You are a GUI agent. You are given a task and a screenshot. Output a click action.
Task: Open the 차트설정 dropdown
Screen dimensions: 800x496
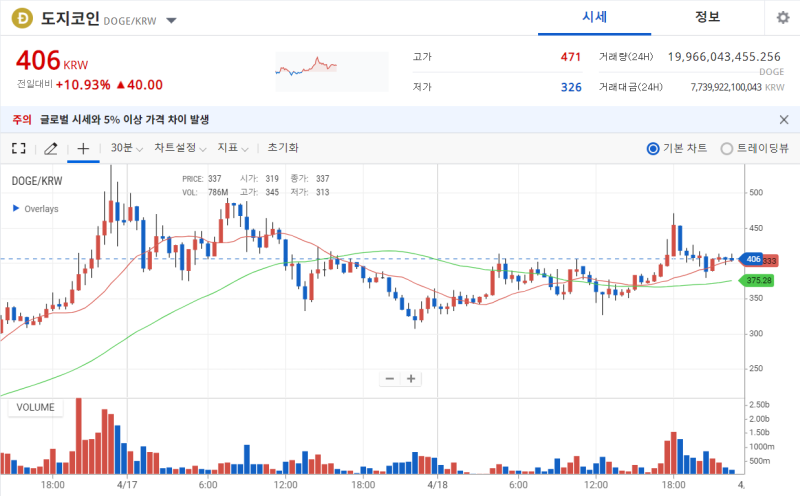tap(180, 148)
